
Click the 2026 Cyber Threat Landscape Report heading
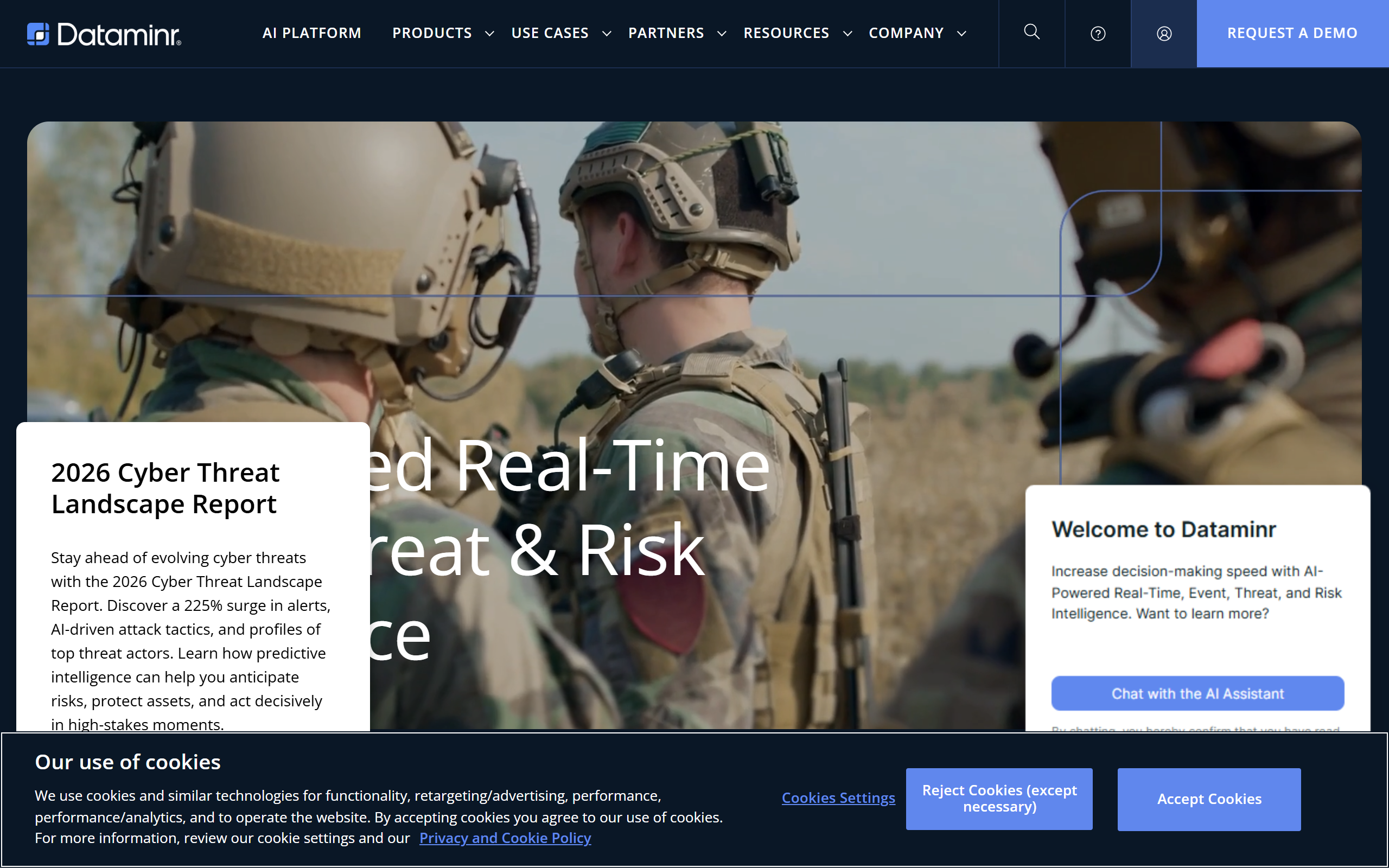[x=165, y=488]
